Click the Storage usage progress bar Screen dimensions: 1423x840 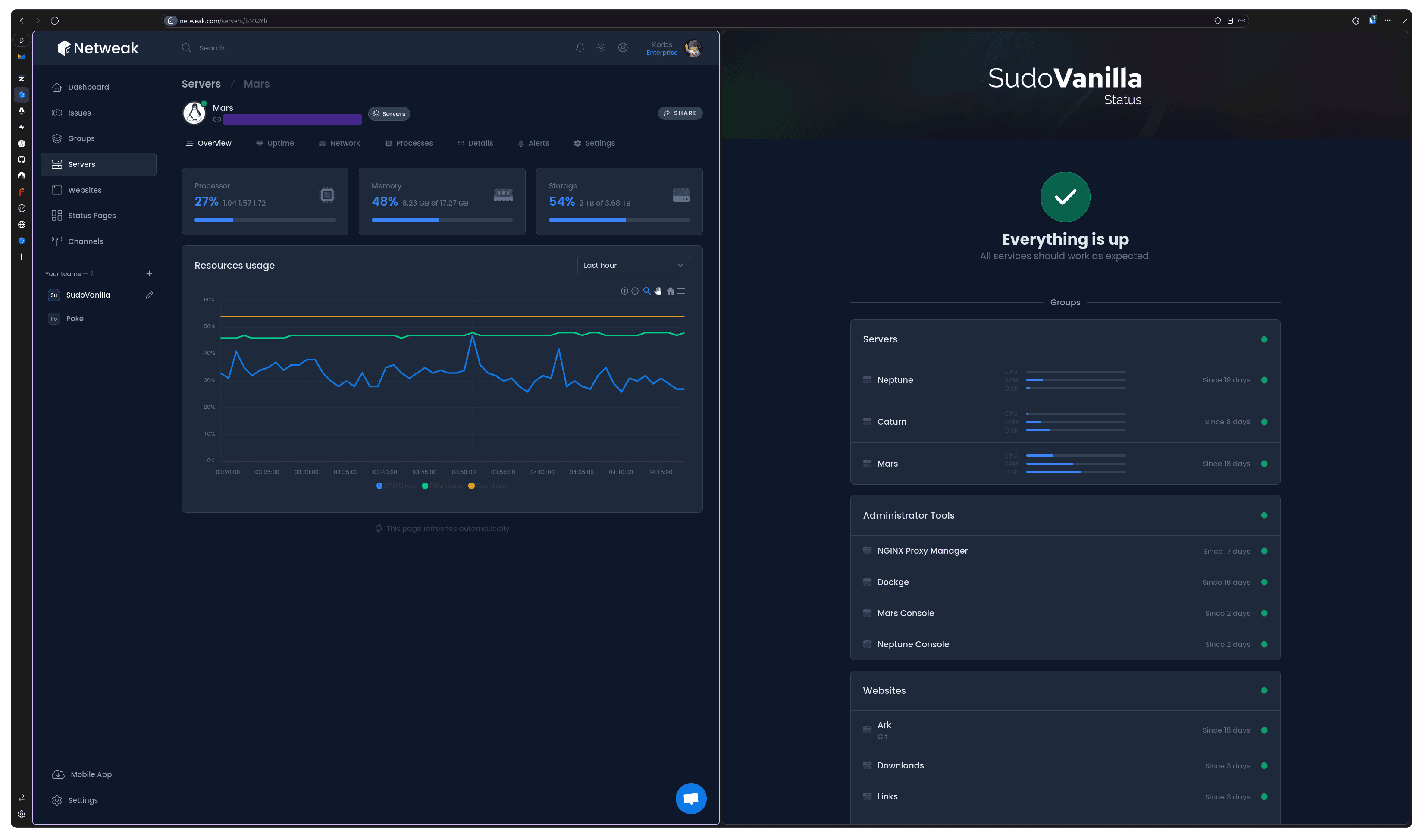[x=619, y=219]
